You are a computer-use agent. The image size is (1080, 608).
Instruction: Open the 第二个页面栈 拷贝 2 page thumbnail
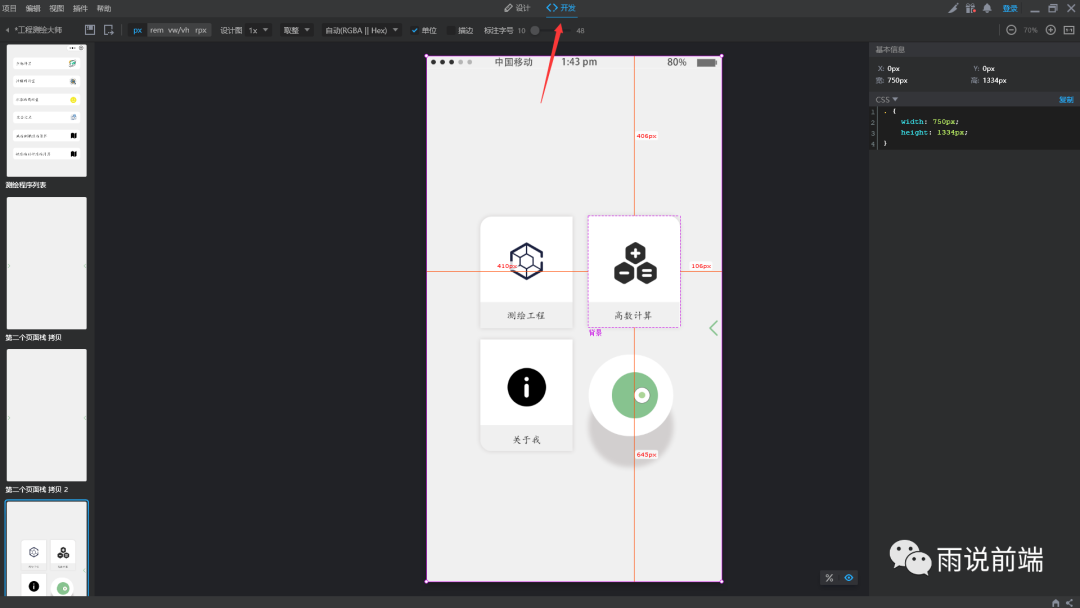point(47,415)
